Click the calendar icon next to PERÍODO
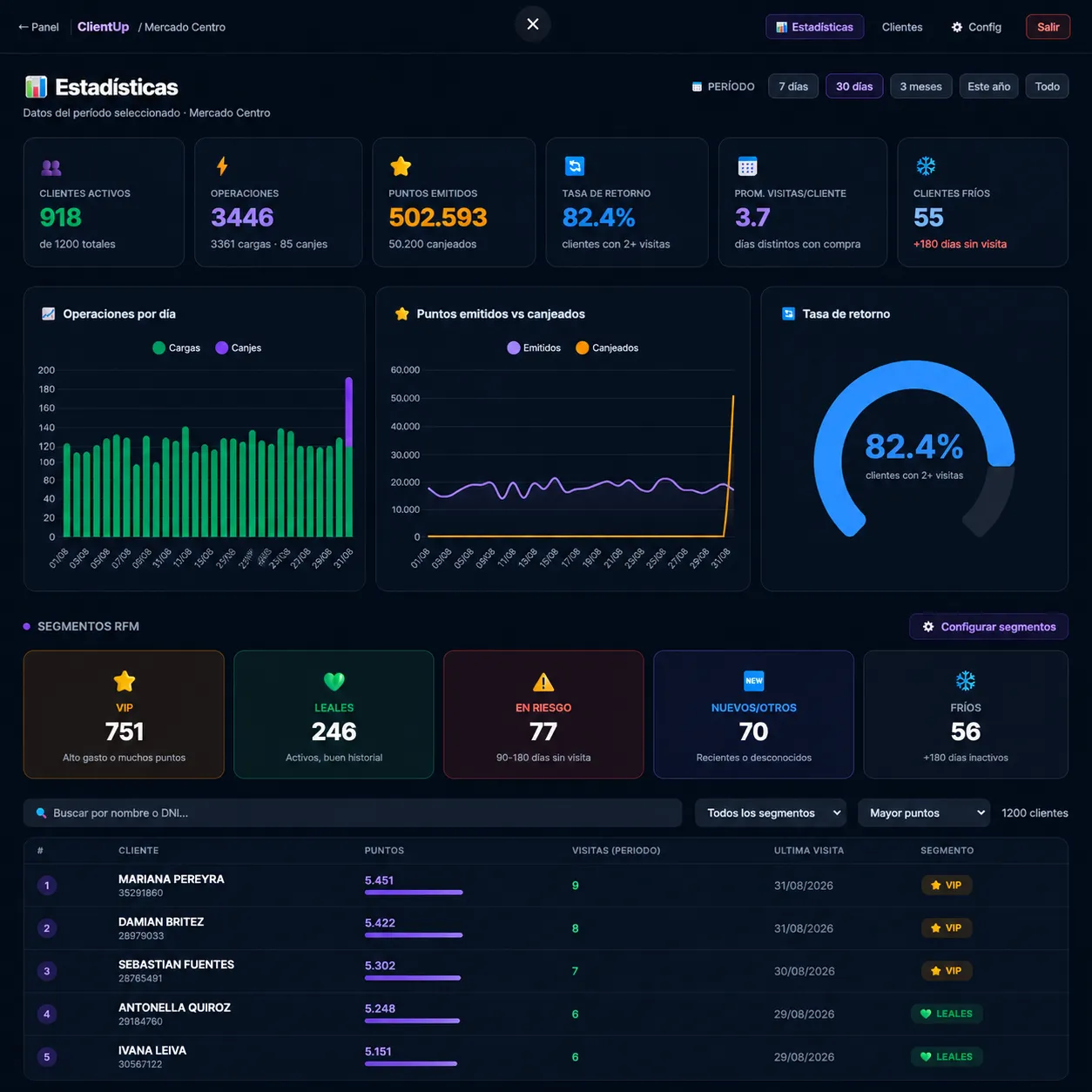1092x1092 pixels. click(x=697, y=86)
